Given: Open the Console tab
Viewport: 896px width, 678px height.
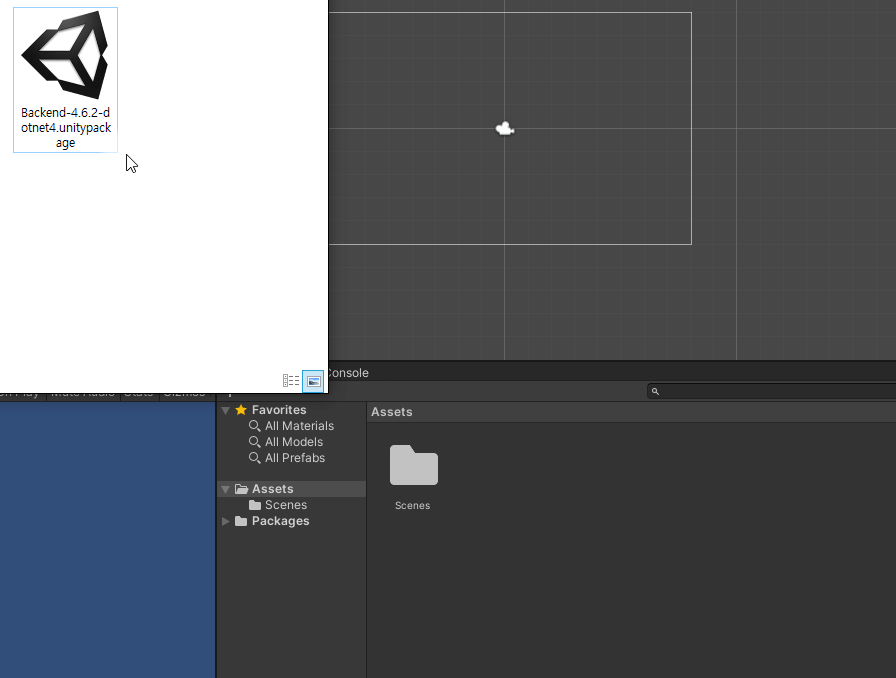Looking at the screenshot, I should [x=348, y=373].
